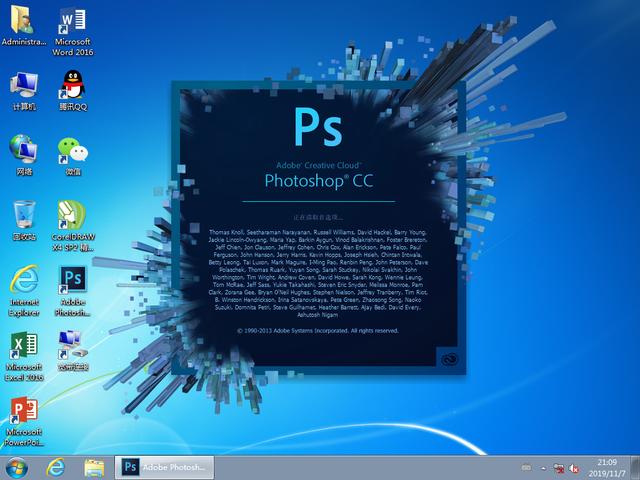Screen dimensions: 640x480
Task: Select the Recycle Bin desktop icon
Action: pyautogui.click(x=24, y=220)
